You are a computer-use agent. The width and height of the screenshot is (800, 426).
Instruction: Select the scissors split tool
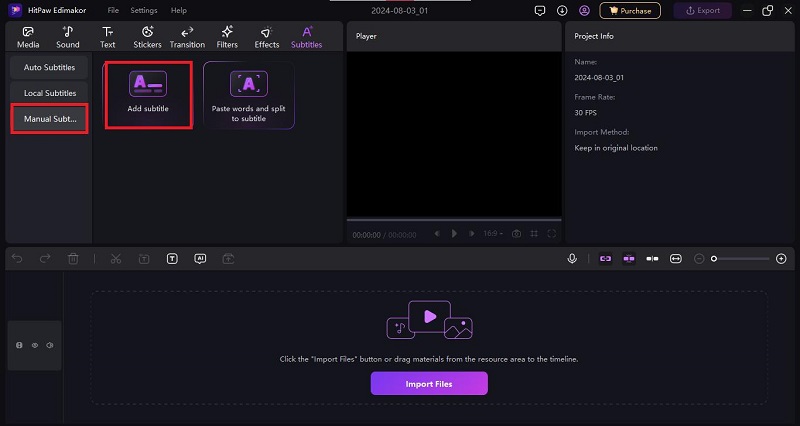[x=116, y=258]
